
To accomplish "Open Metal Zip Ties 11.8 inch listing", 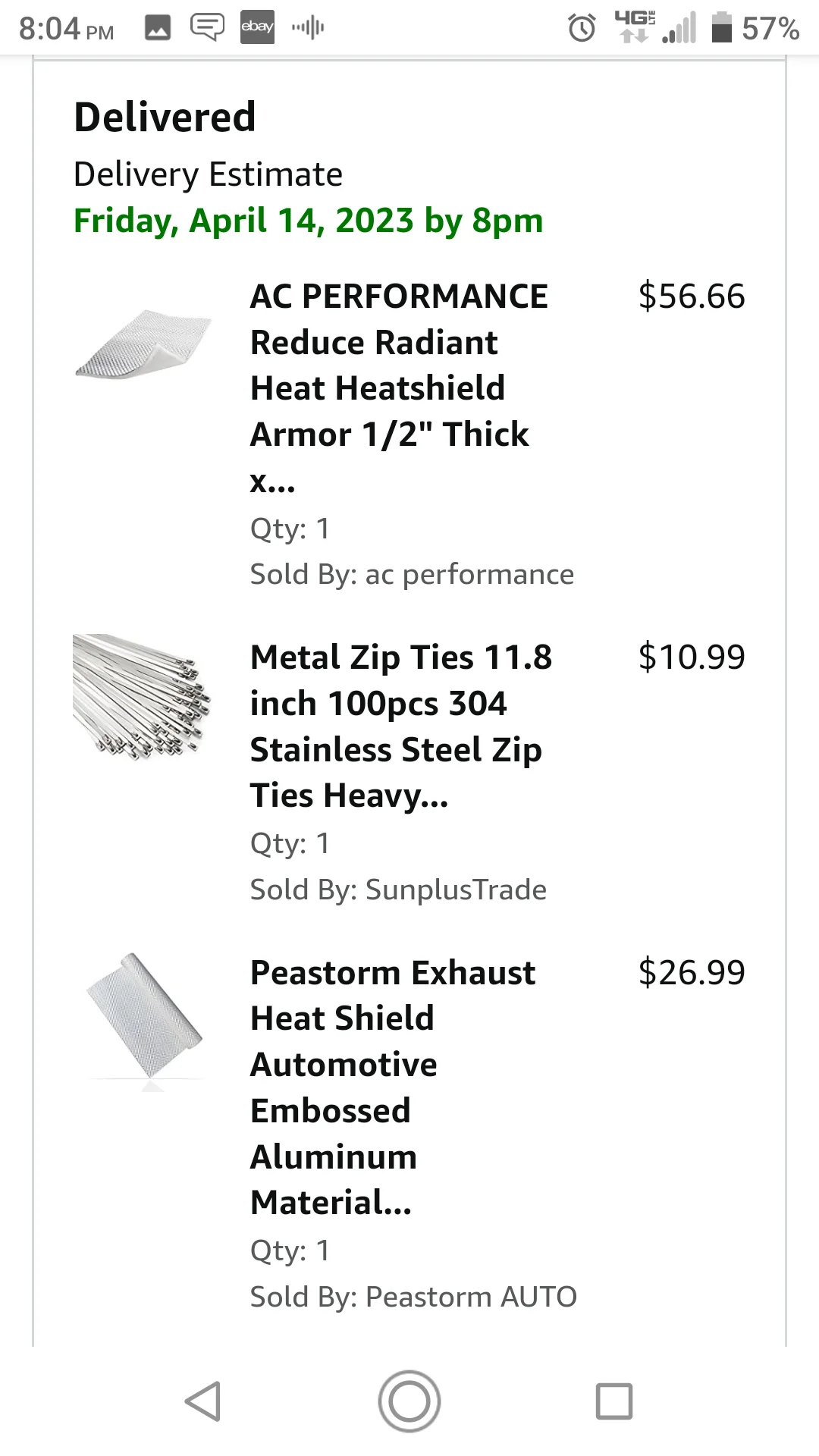I will click(x=401, y=726).
